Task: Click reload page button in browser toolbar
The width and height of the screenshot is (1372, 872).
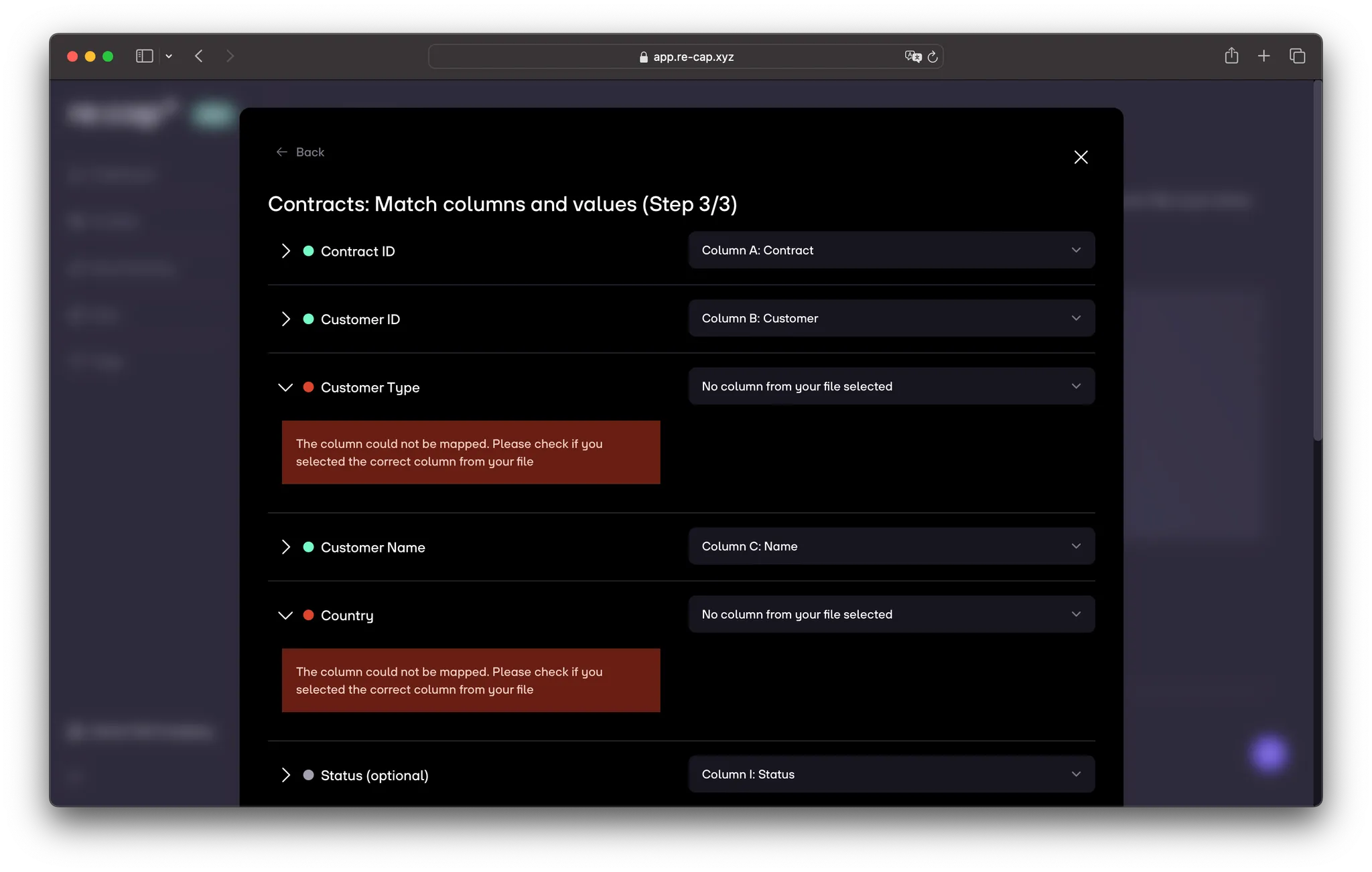Action: point(932,56)
